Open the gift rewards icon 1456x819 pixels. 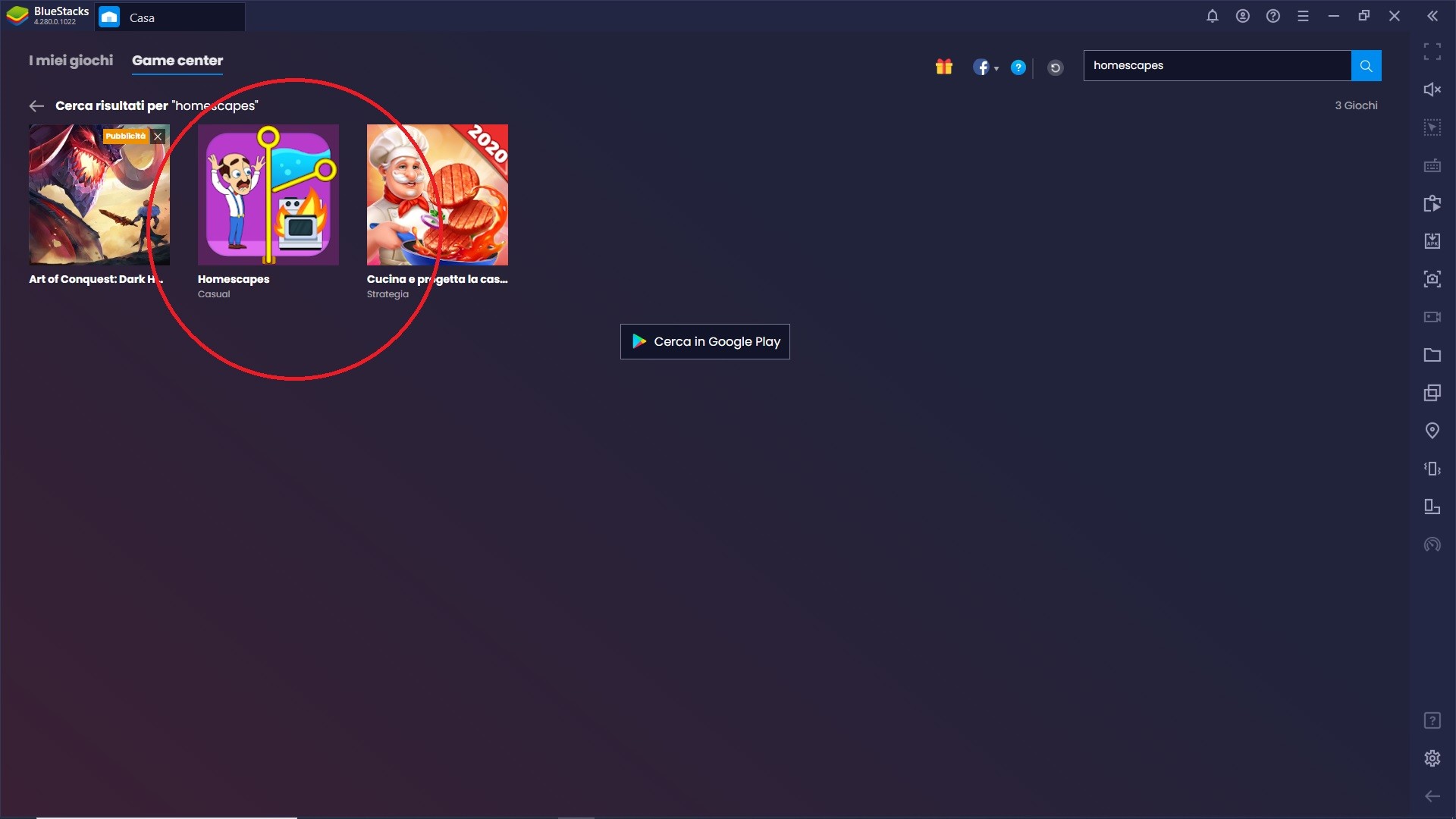pyautogui.click(x=943, y=67)
